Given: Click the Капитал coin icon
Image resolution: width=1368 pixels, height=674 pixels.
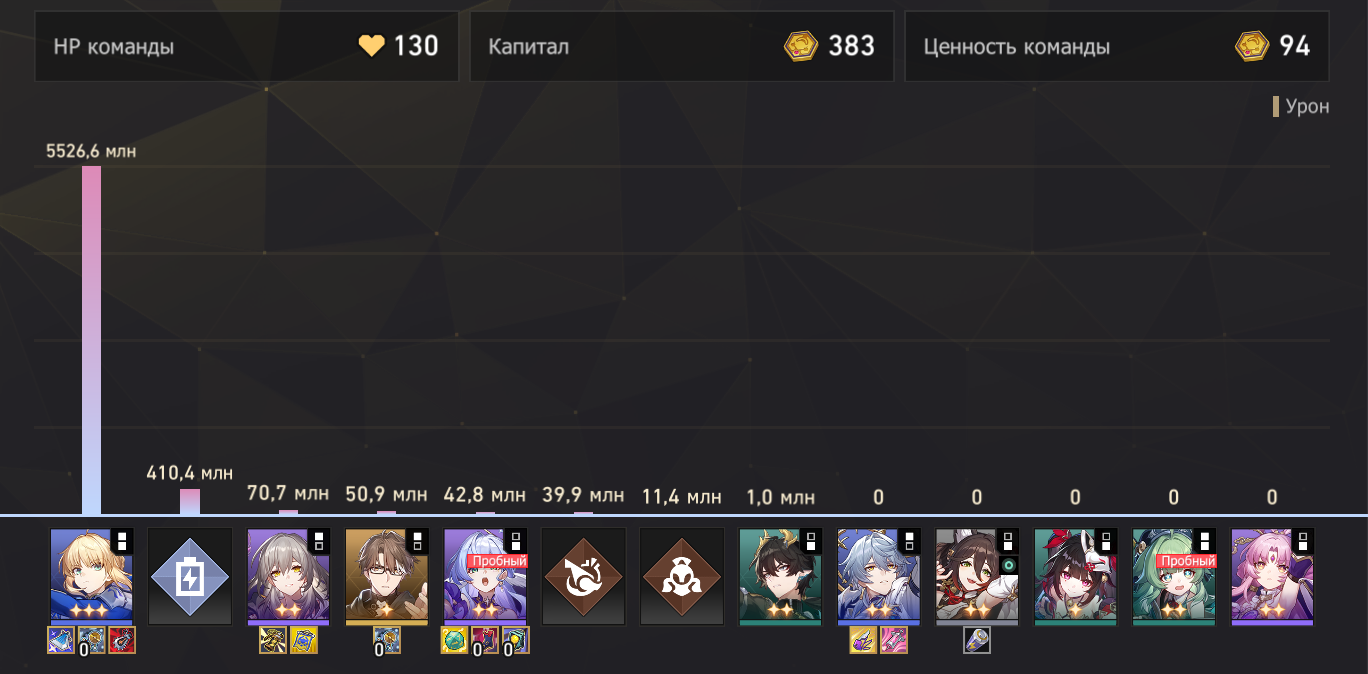Looking at the screenshot, I should click(801, 46).
